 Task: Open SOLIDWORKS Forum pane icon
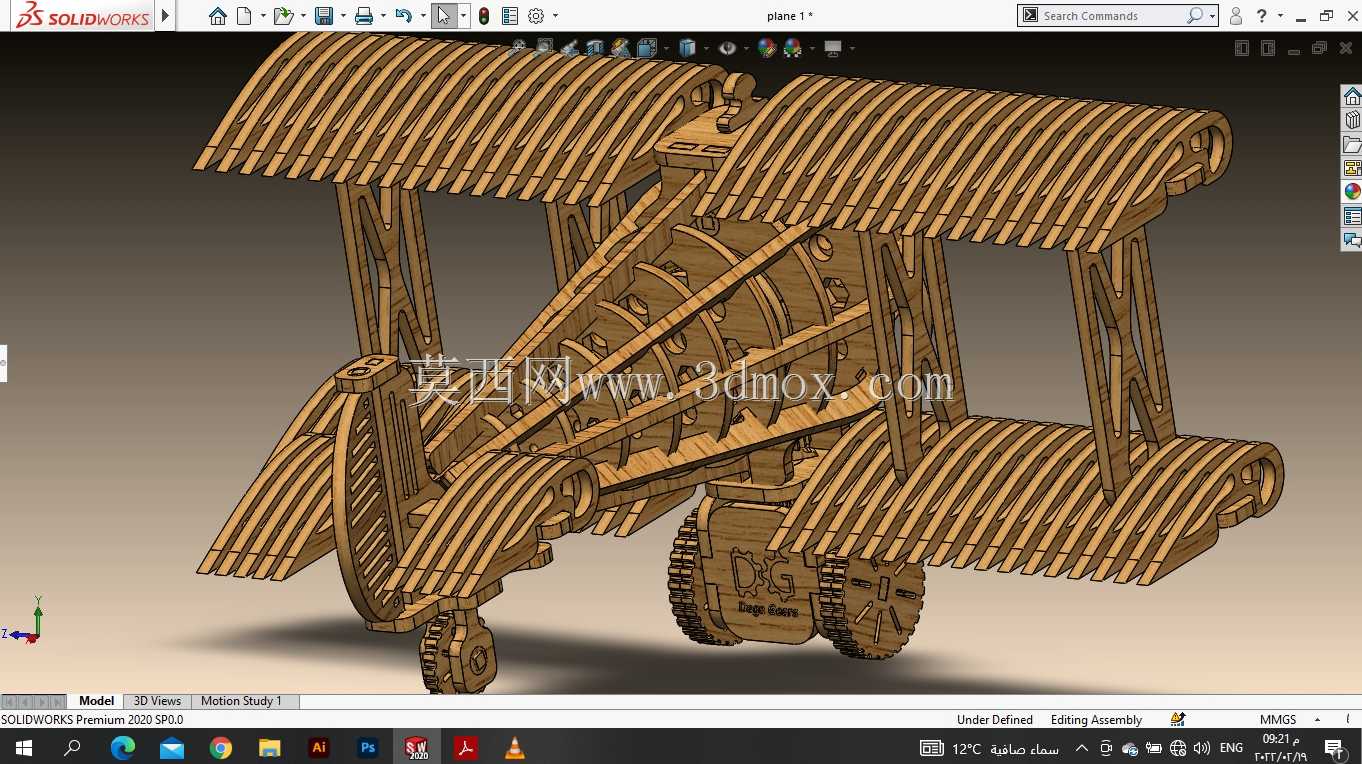1352,240
